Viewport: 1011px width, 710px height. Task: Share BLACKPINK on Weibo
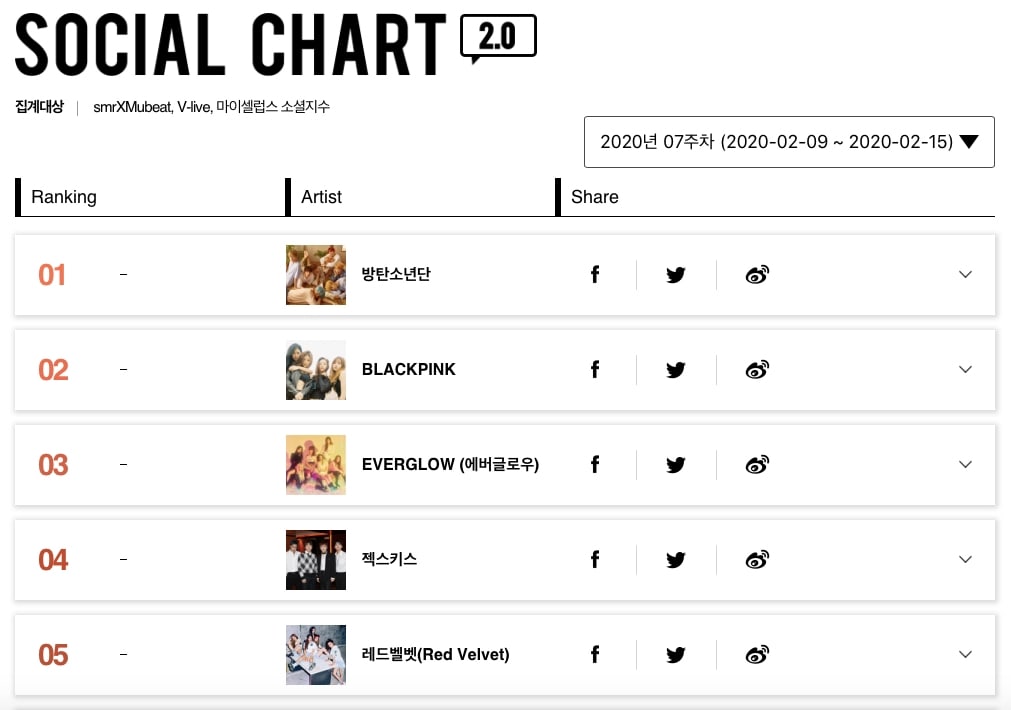(757, 370)
